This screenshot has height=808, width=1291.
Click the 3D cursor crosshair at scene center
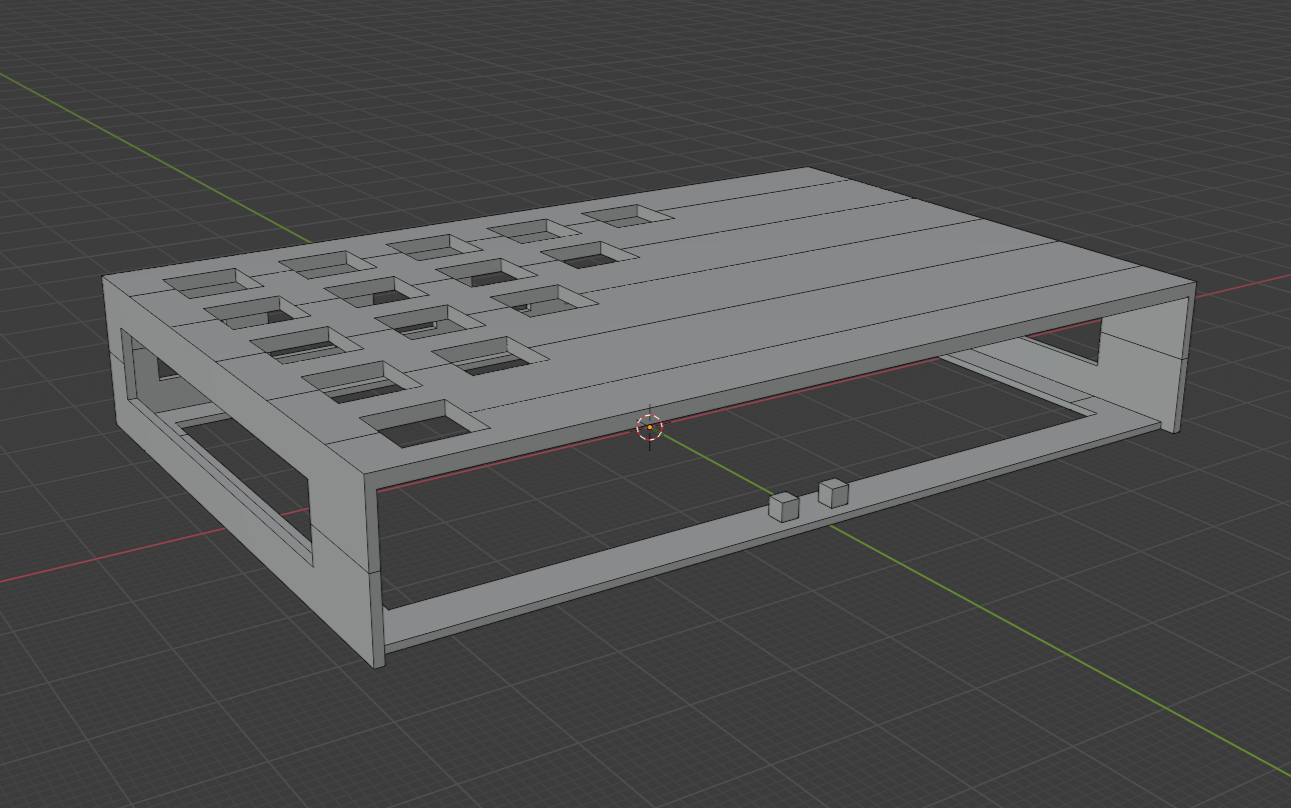tap(650, 428)
